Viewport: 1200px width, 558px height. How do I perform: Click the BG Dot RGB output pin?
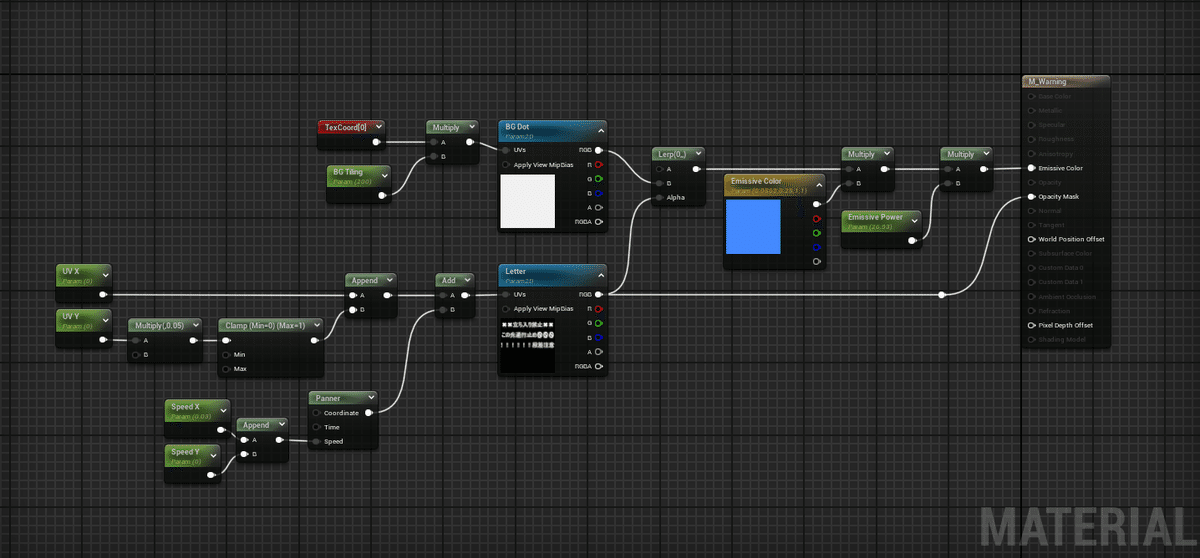(x=599, y=151)
